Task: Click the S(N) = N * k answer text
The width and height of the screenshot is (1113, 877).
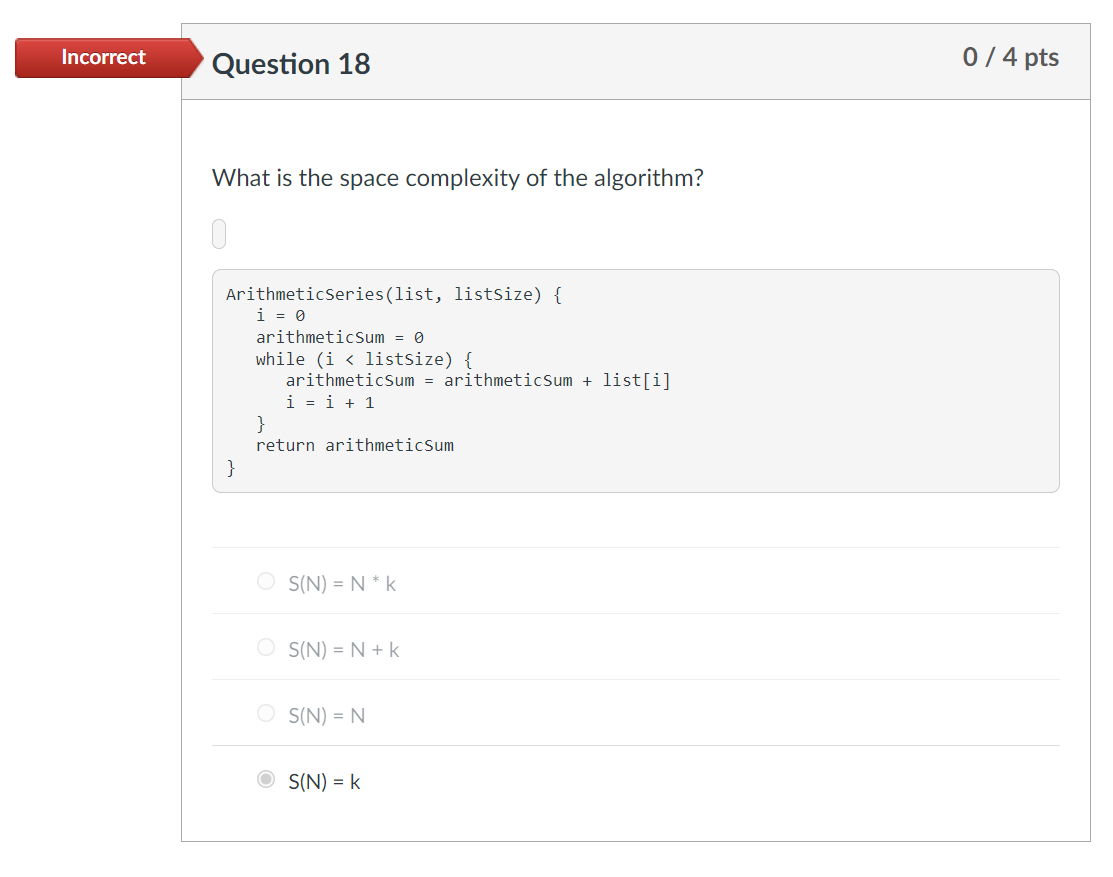Action: click(x=341, y=582)
